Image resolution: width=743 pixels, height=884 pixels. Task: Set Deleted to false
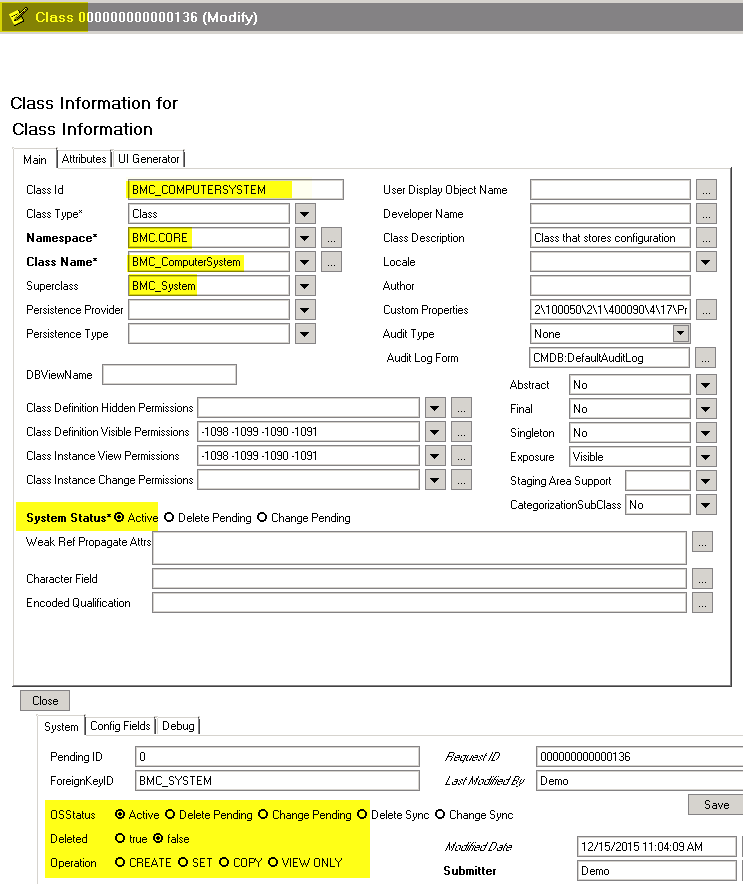coord(158,838)
